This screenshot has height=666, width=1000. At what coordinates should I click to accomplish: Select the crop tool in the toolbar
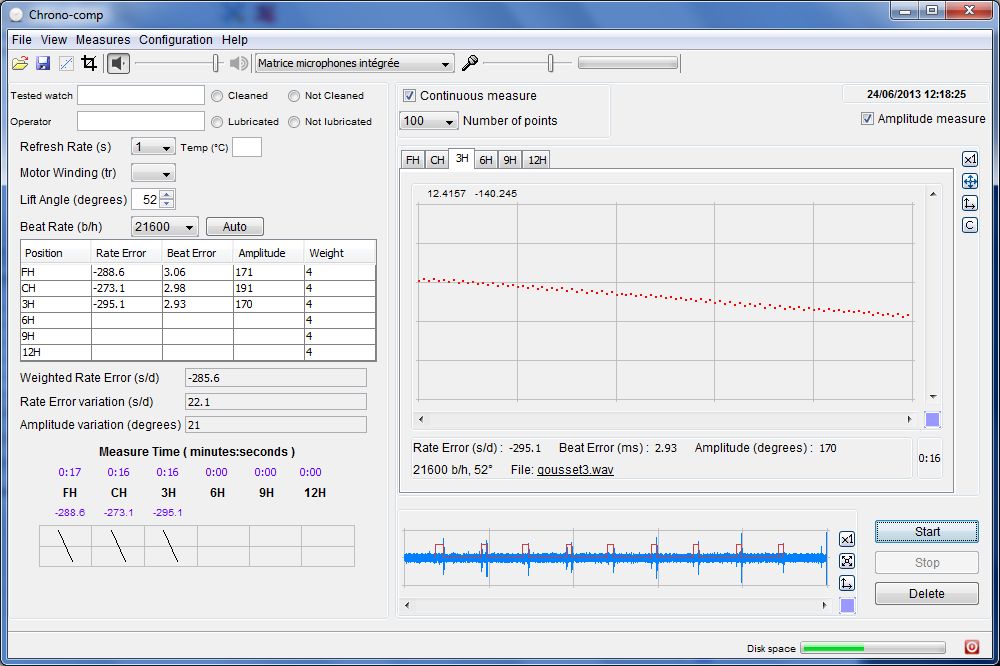89,63
